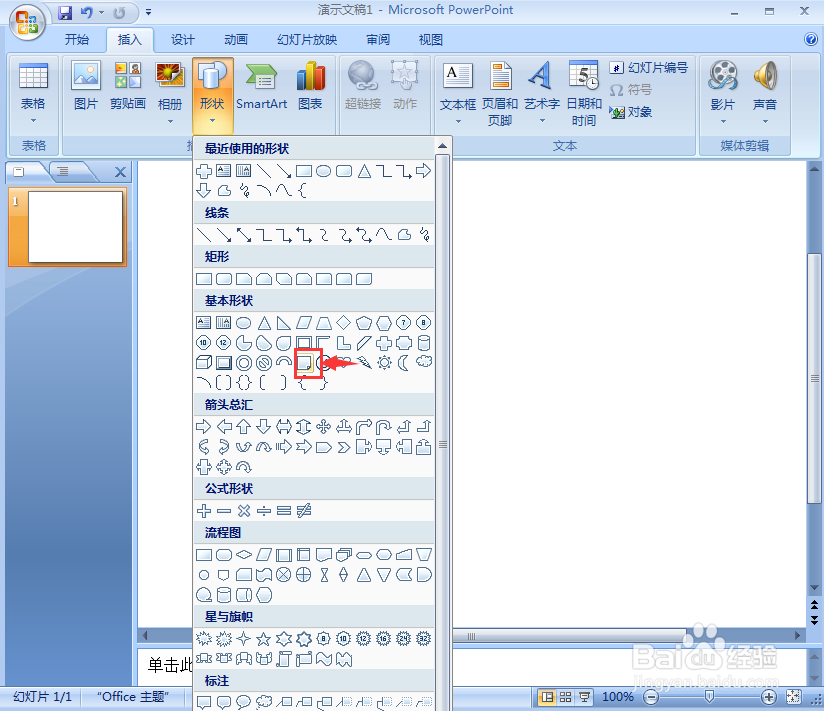Screen dimensions: 824x711
Task: Open the 文本框 text box dropdown
Action: (x=458, y=121)
